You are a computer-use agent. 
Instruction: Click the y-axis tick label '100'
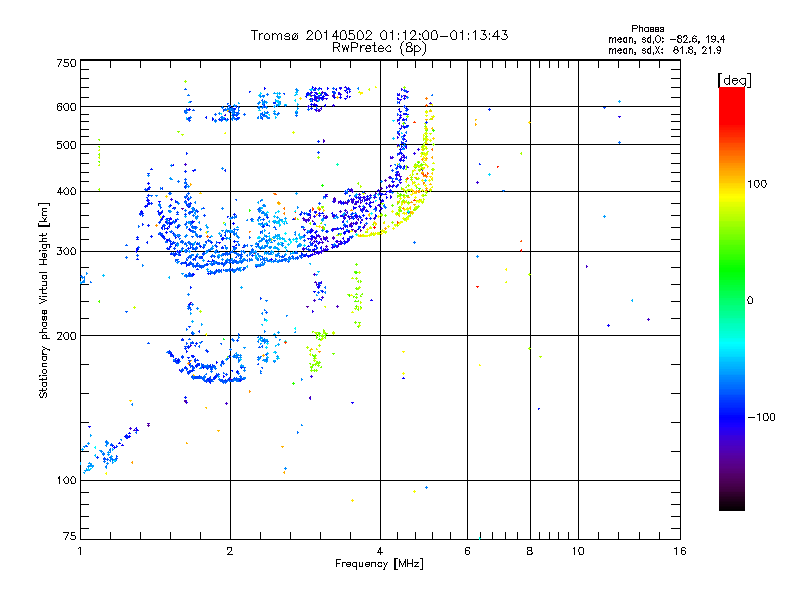pos(66,481)
